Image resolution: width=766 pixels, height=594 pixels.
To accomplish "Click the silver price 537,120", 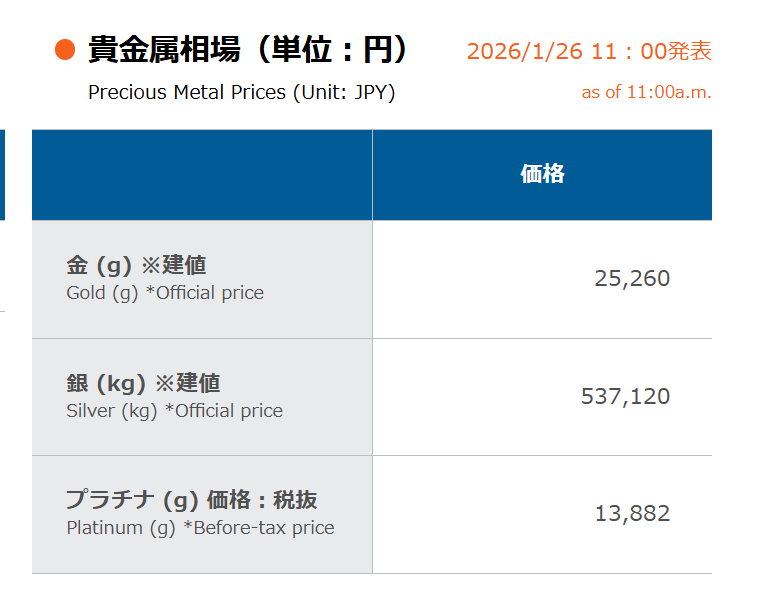I will click(625, 396).
